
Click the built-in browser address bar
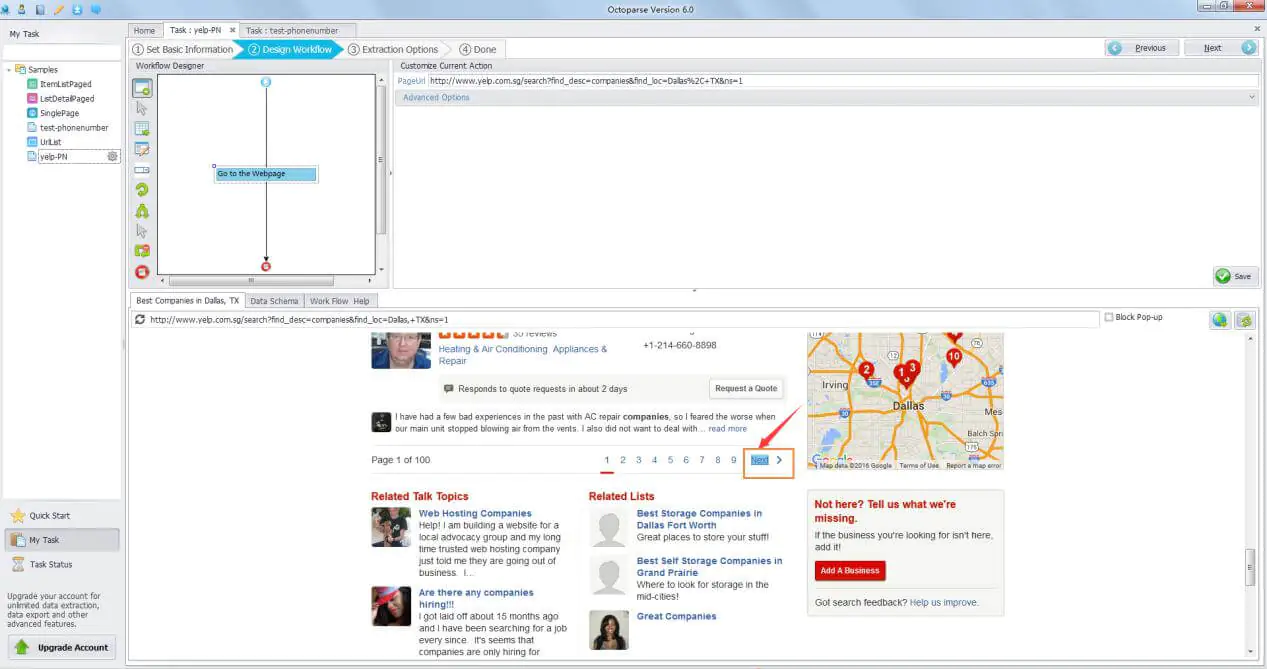[x=617, y=320]
